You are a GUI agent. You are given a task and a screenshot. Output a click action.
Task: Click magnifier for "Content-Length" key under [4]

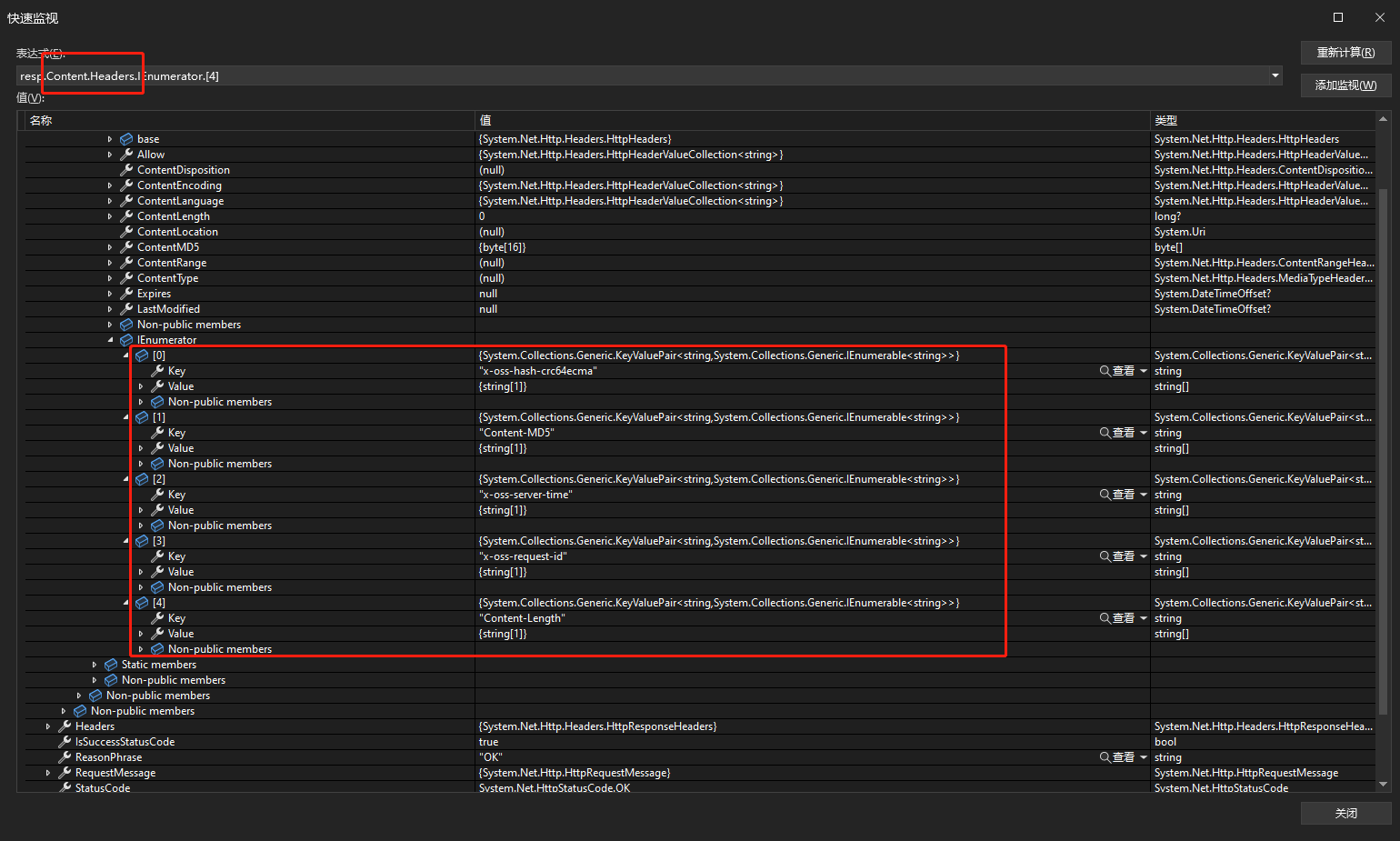[x=1113, y=617]
